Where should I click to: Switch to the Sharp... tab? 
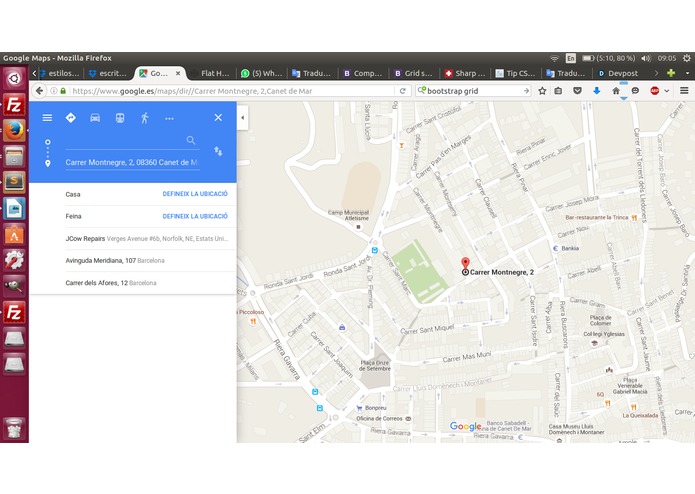click(x=465, y=73)
